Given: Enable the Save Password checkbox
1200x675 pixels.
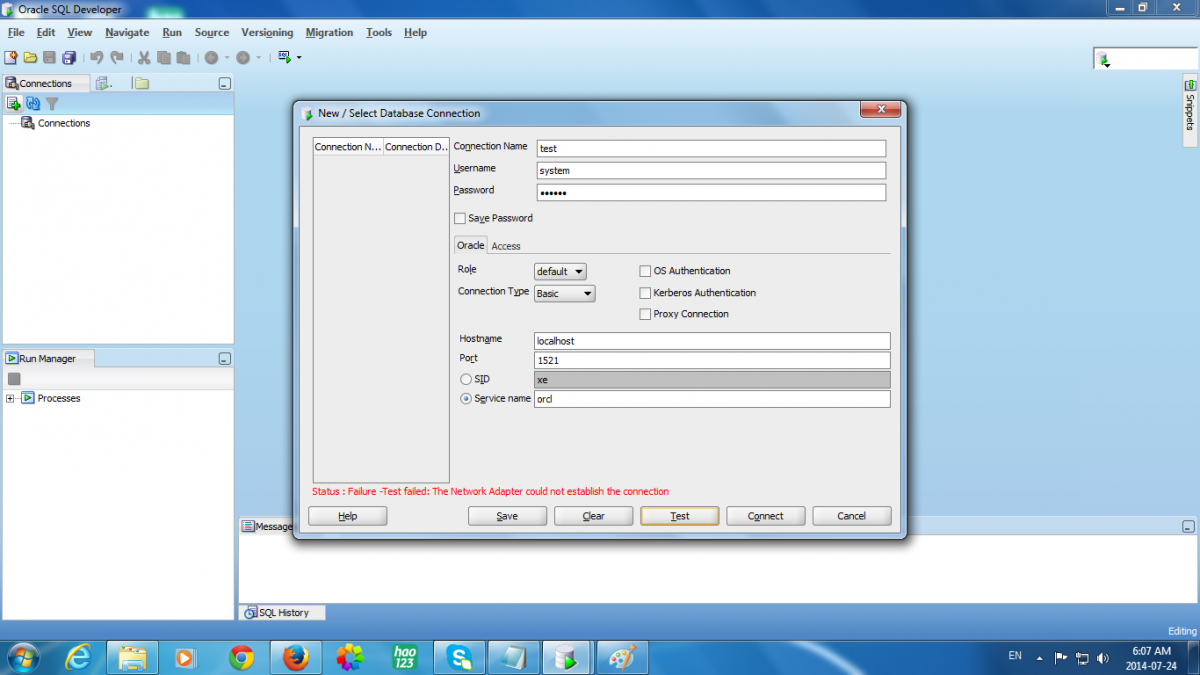Looking at the screenshot, I should [460, 218].
